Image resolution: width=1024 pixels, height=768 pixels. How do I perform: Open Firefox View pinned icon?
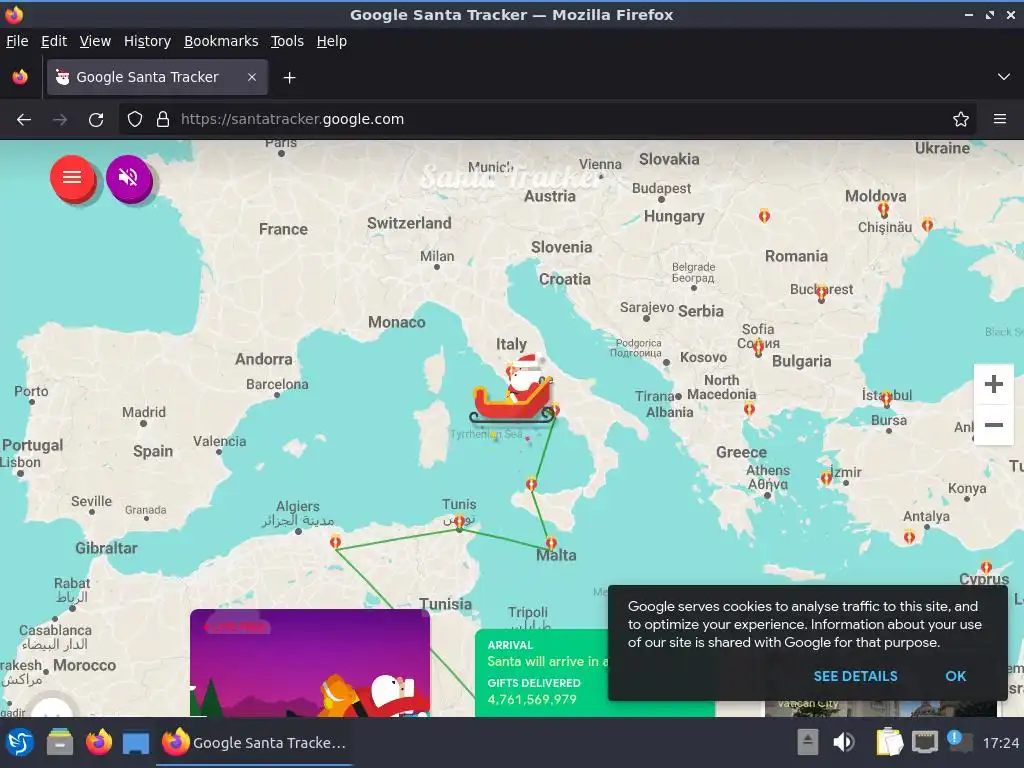pyautogui.click(x=20, y=77)
